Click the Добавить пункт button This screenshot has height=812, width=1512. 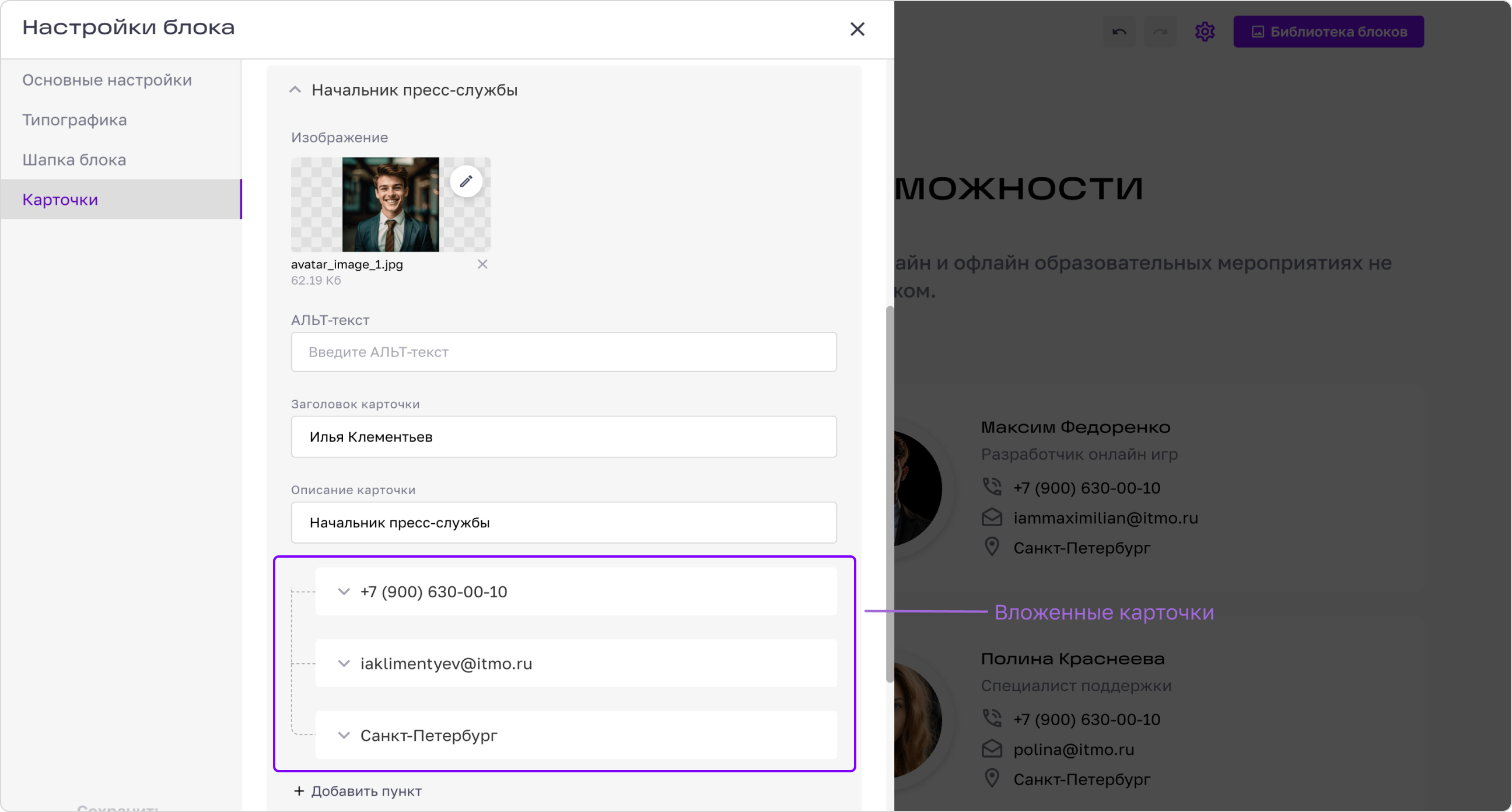[358, 792]
